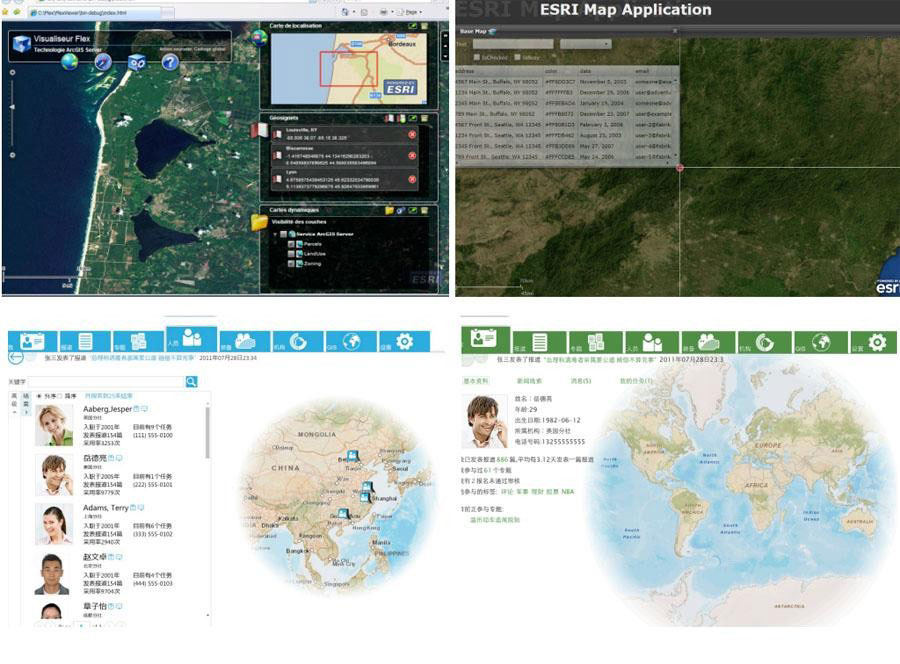Open the ID card tab in green toolbar
The height and width of the screenshot is (664, 900).
pos(485,339)
